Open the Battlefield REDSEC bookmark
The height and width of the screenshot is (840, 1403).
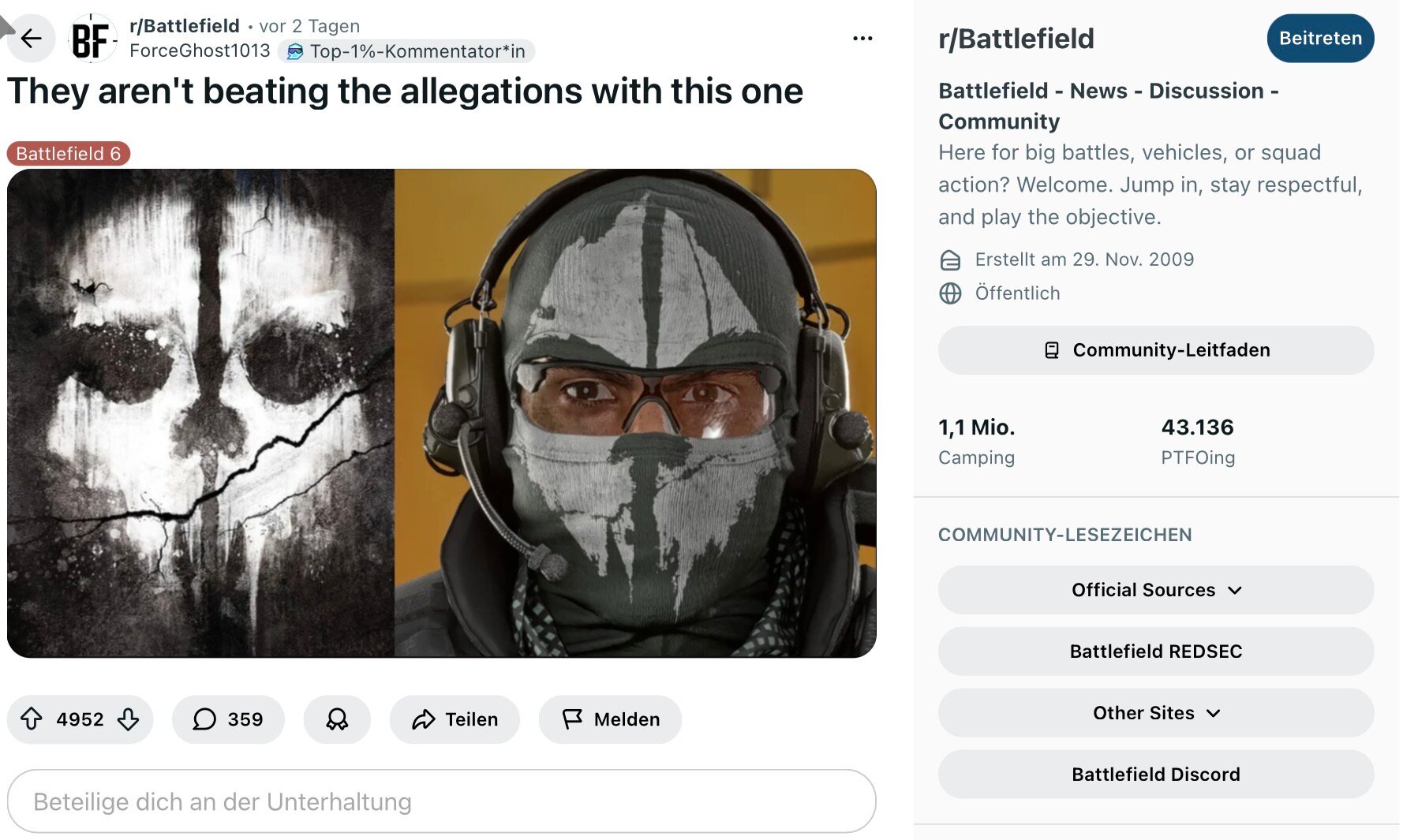coord(1155,651)
